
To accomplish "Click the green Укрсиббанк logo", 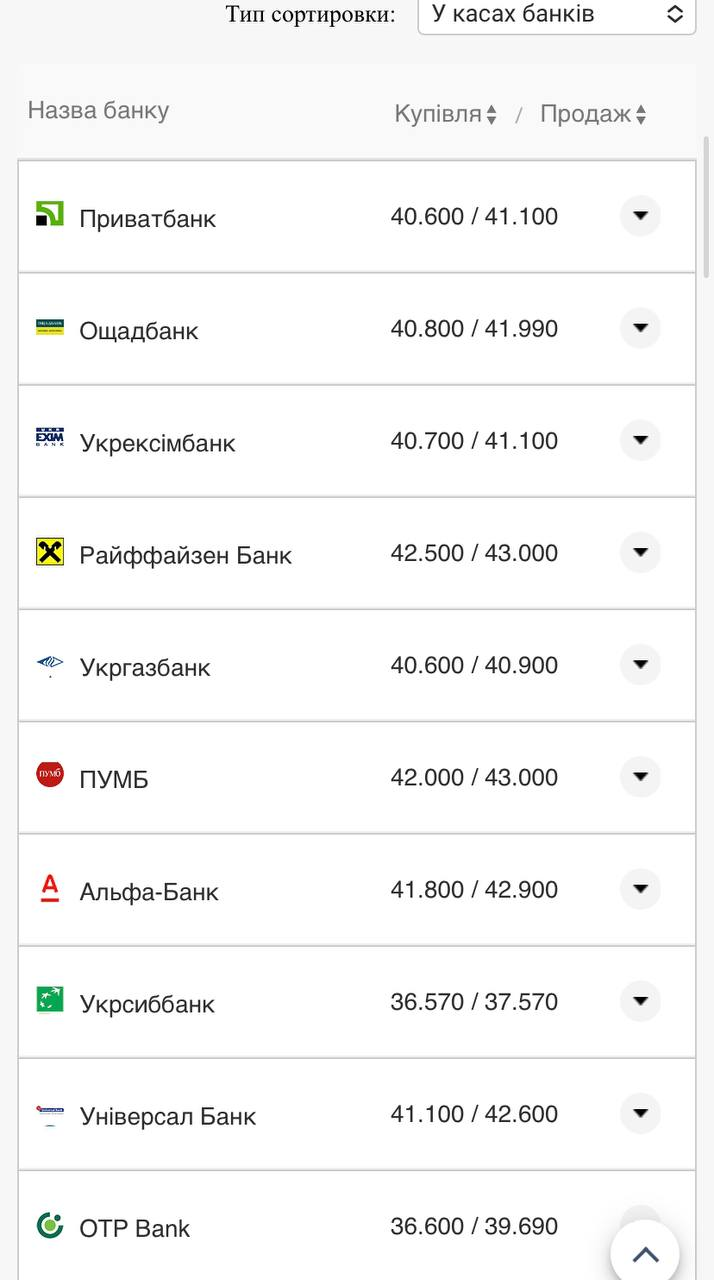I will coord(49,999).
